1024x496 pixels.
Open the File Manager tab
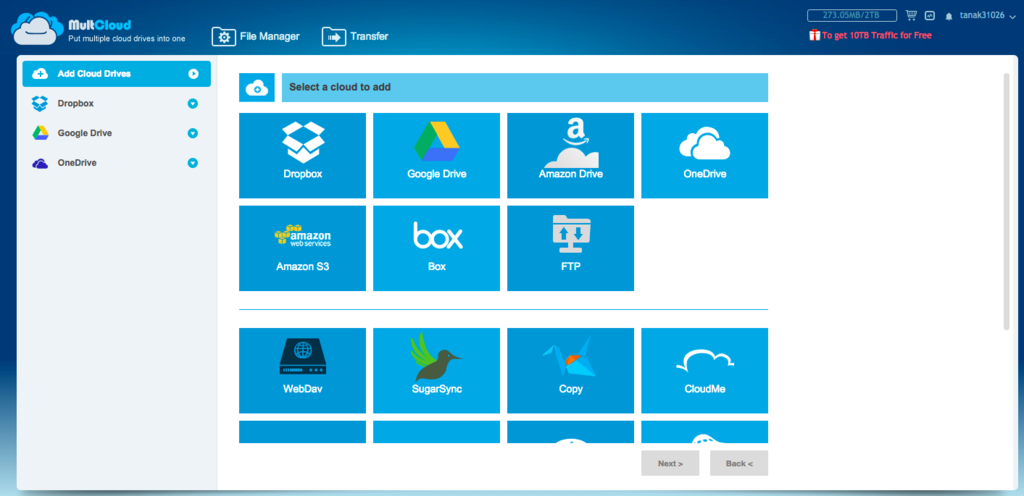pyautogui.click(x=256, y=37)
